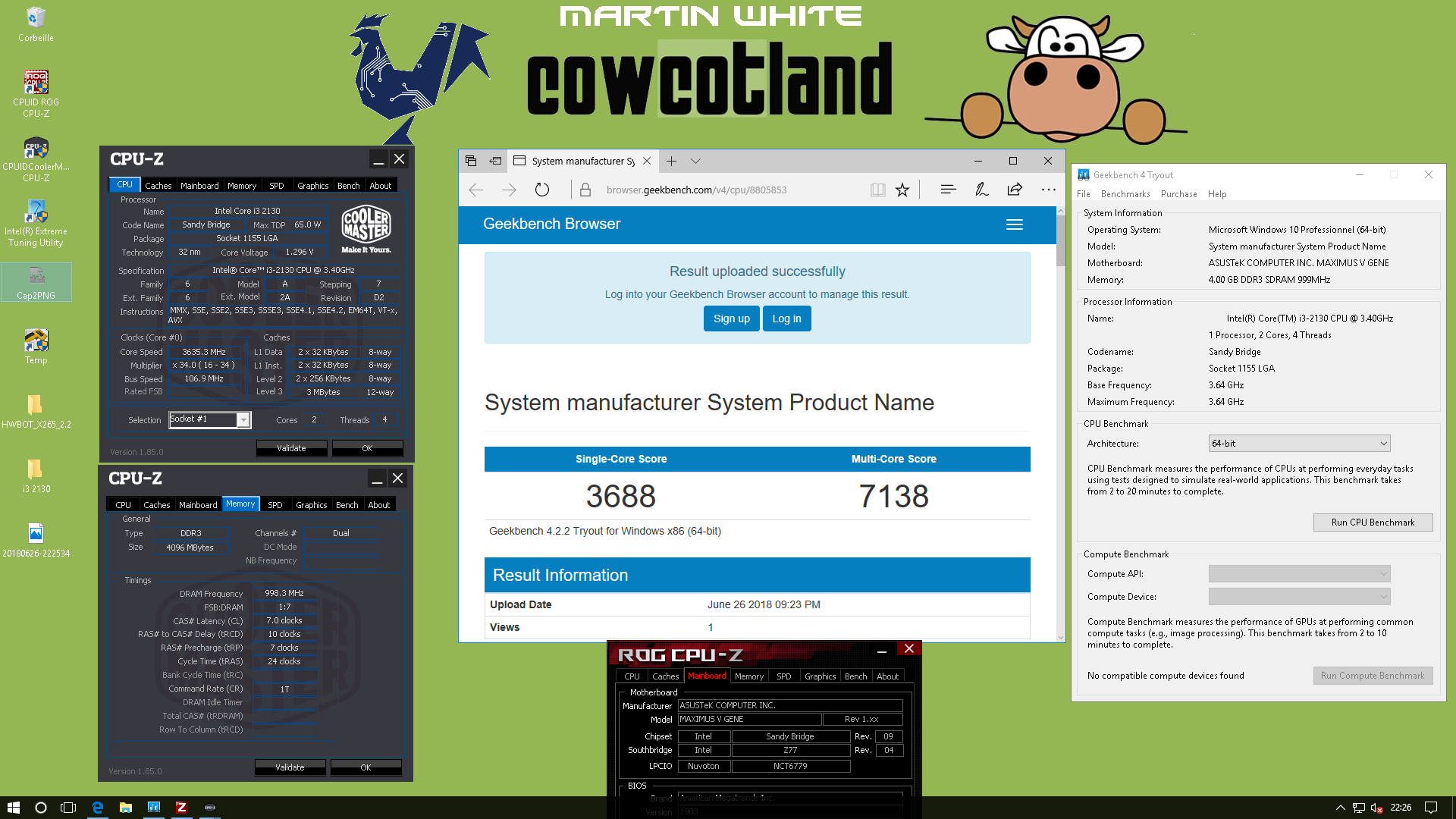Refresh the Geekbench browser page
1456x819 pixels.
(542, 190)
